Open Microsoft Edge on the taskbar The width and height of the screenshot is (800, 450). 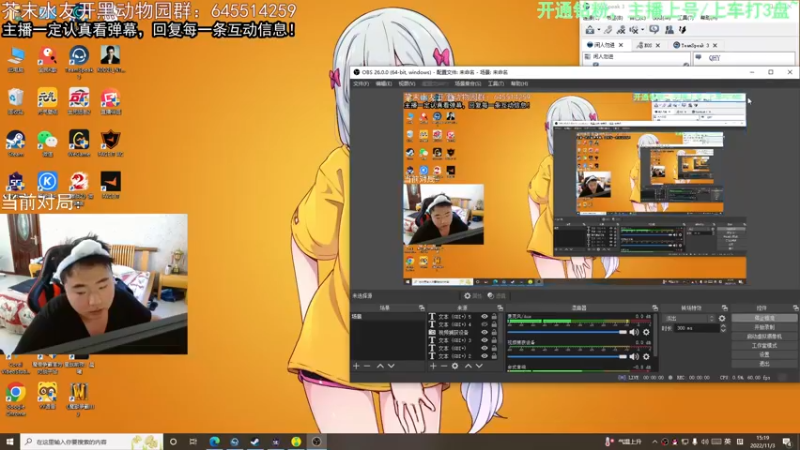(x=214, y=441)
